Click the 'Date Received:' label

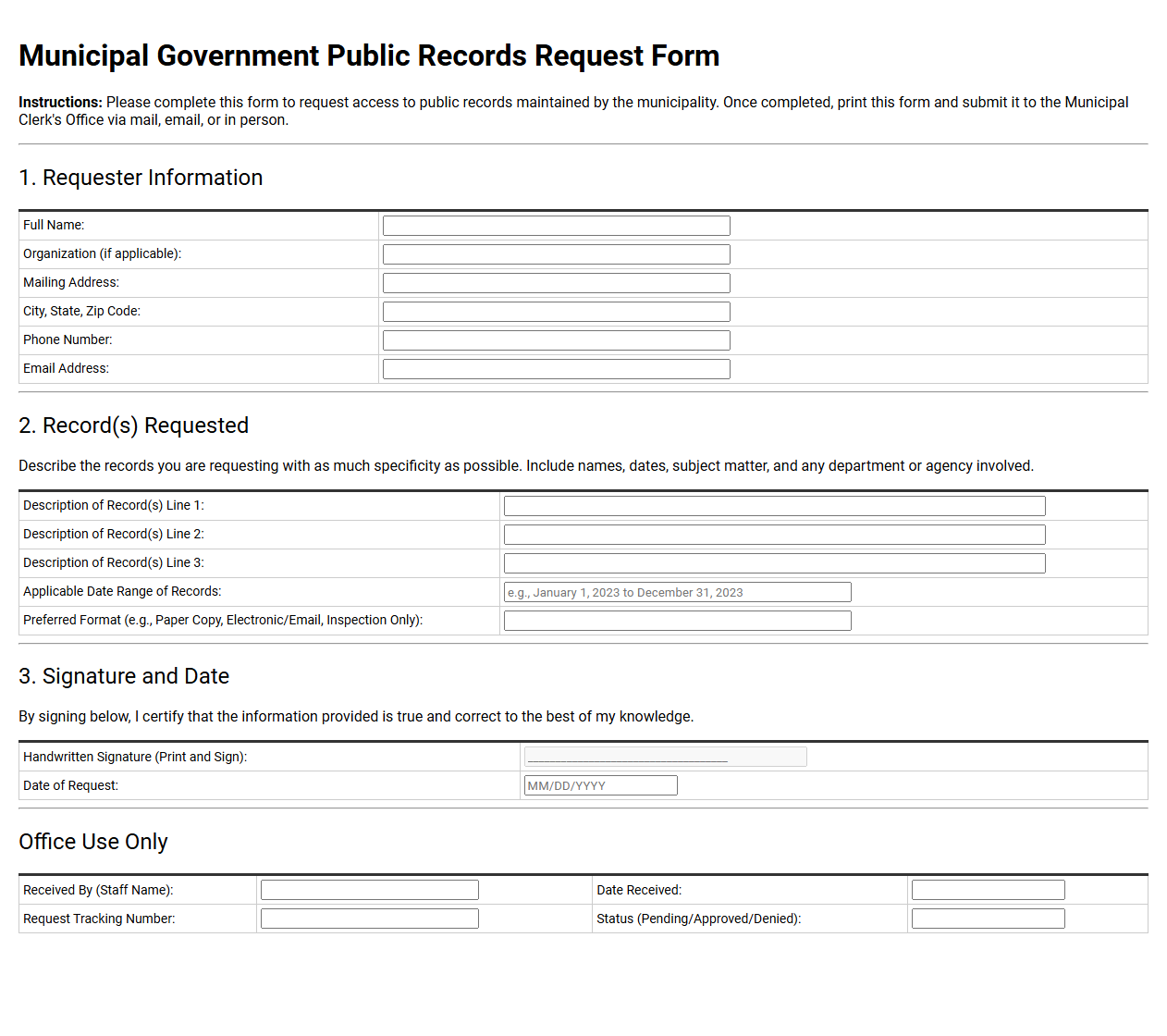tap(639, 890)
